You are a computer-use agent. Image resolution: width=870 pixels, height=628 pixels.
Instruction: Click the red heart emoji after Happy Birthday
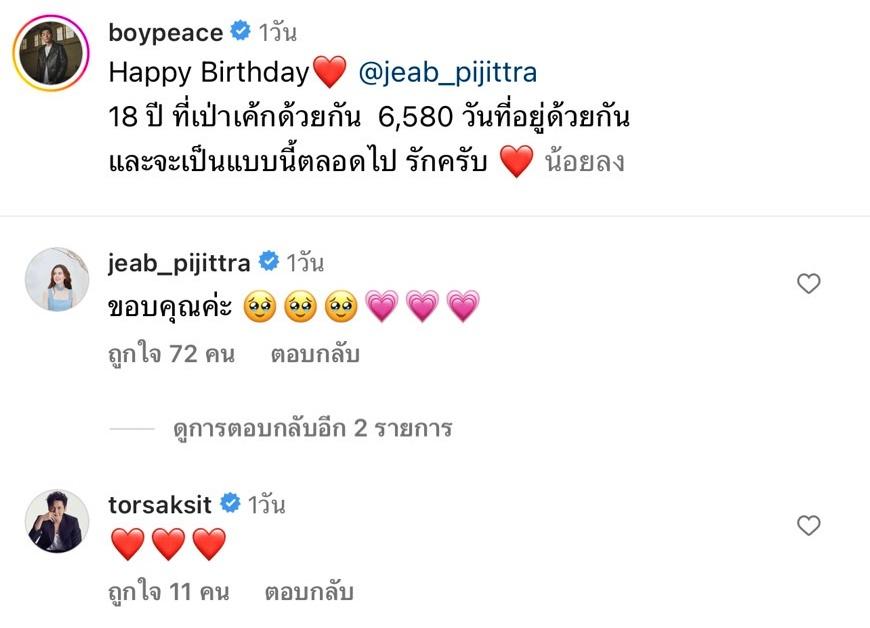coord(329,72)
